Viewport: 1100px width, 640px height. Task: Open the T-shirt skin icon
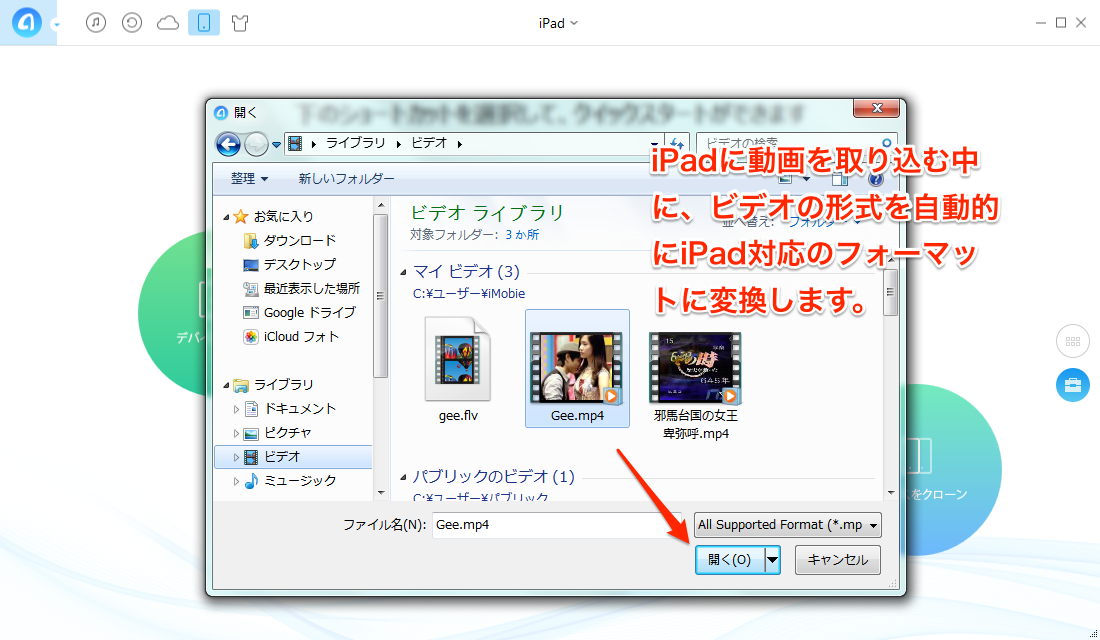click(240, 23)
